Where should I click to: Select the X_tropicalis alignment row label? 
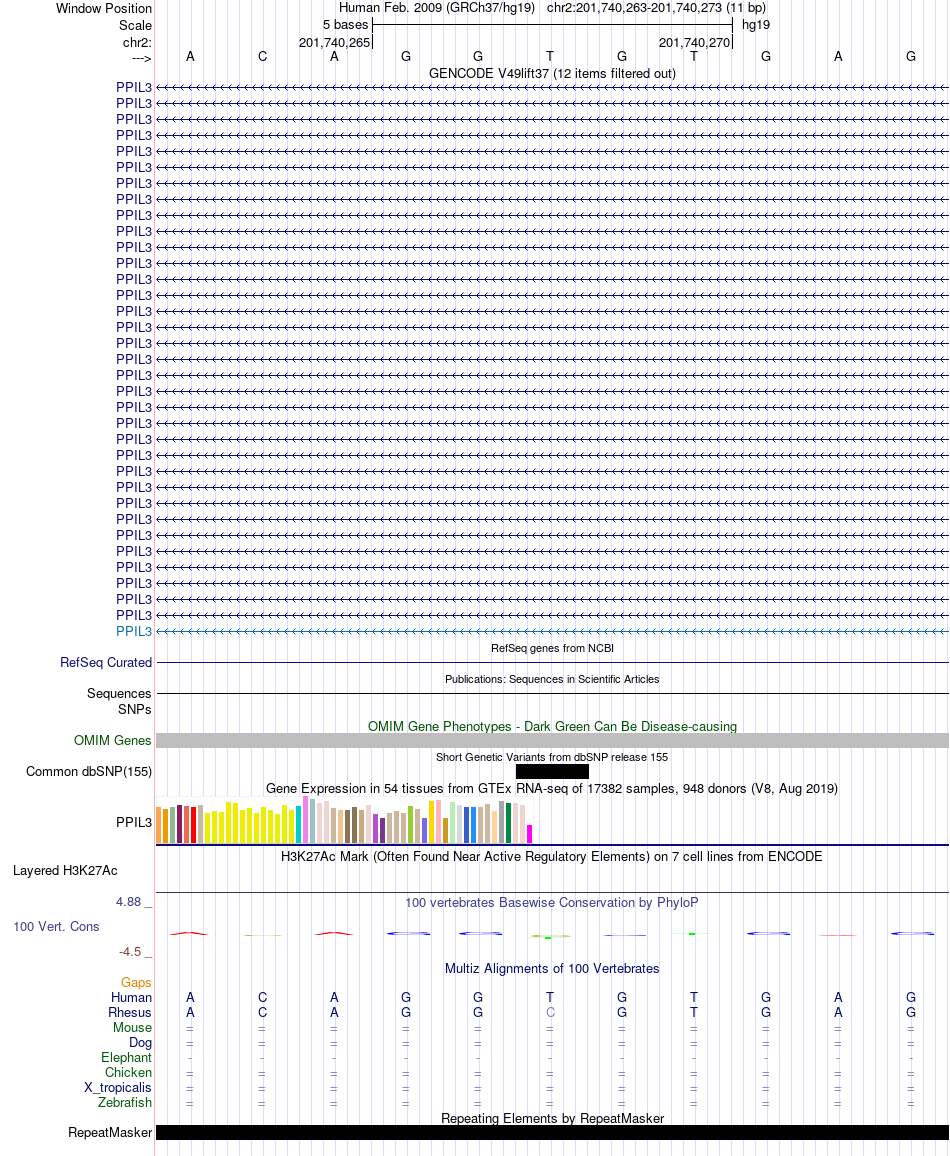pyautogui.click(x=118, y=1088)
